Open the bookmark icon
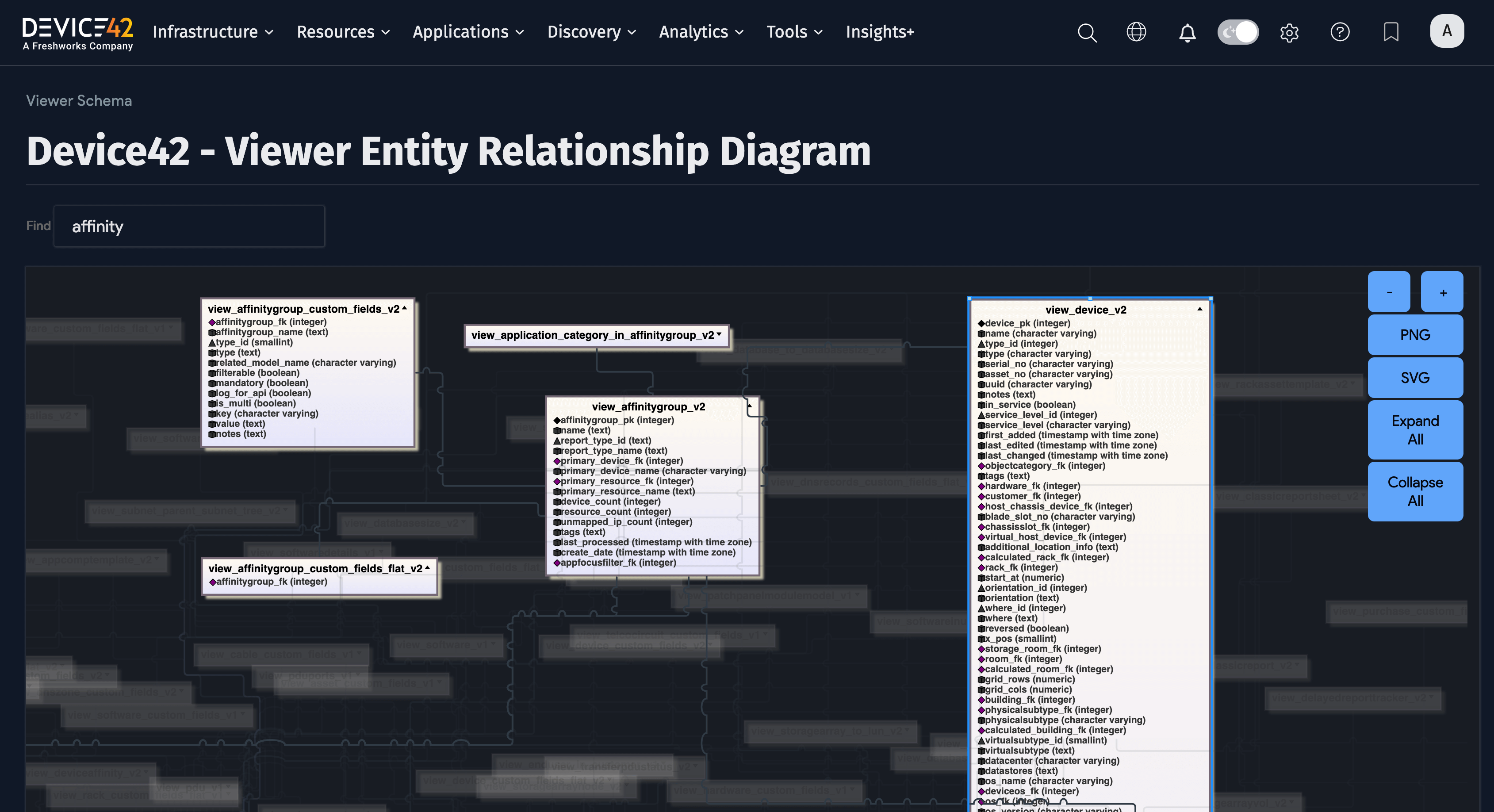Image resolution: width=1494 pixels, height=812 pixels. click(1391, 32)
